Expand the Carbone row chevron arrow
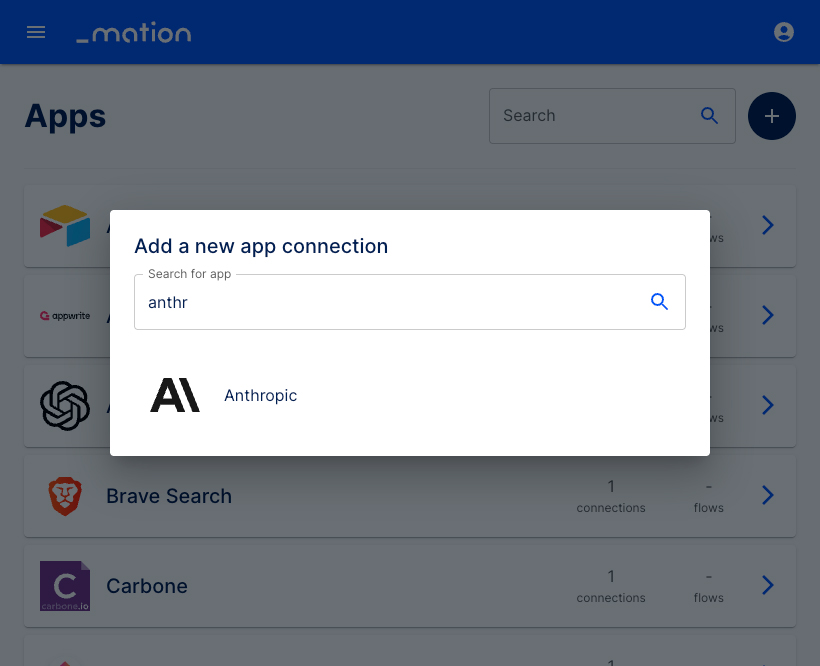 [767, 585]
